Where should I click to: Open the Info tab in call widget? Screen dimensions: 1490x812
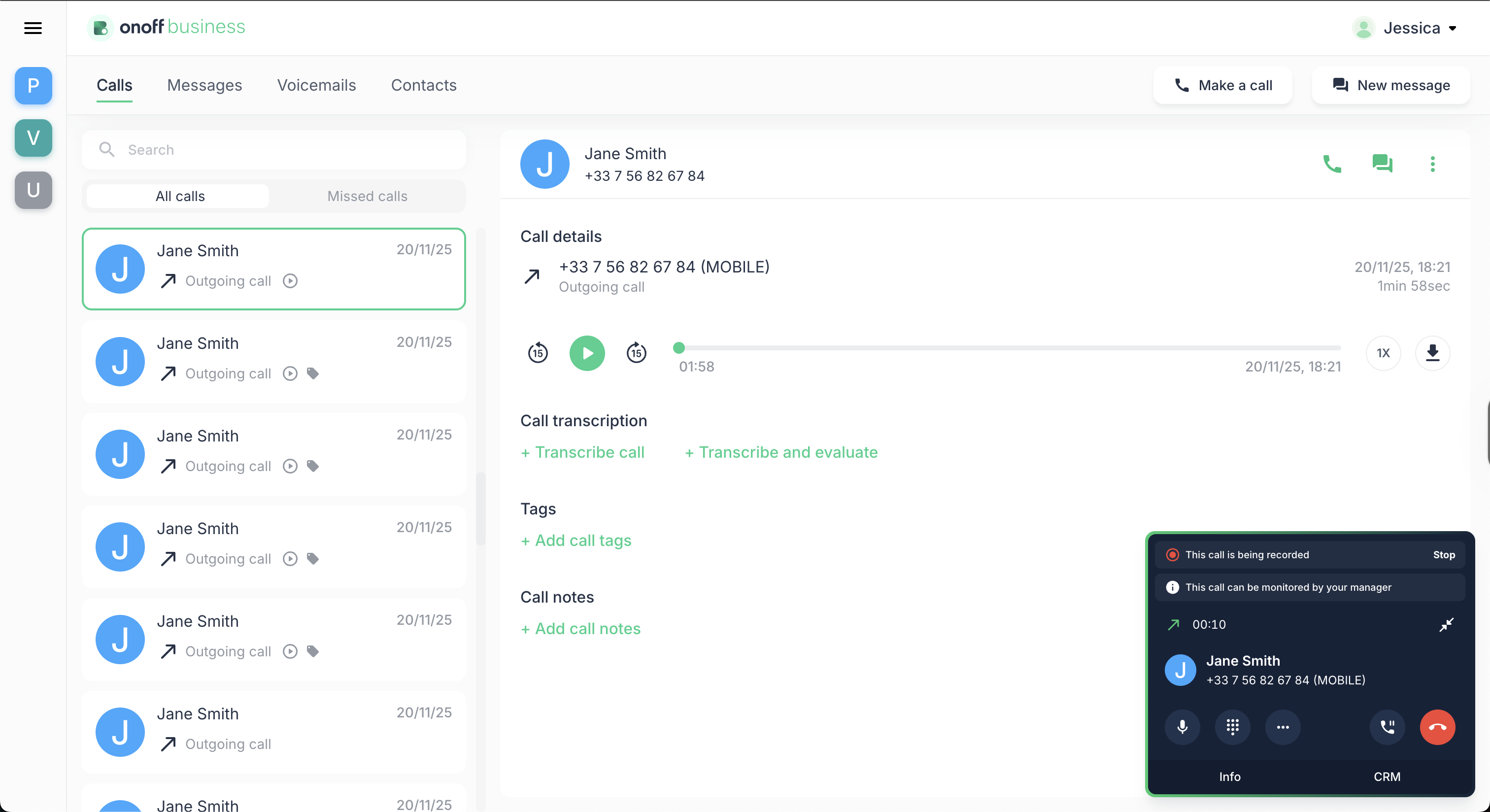click(x=1230, y=777)
